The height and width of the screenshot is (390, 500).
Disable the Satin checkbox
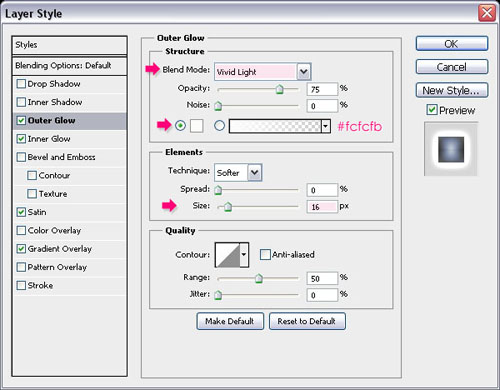tap(21, 212)
